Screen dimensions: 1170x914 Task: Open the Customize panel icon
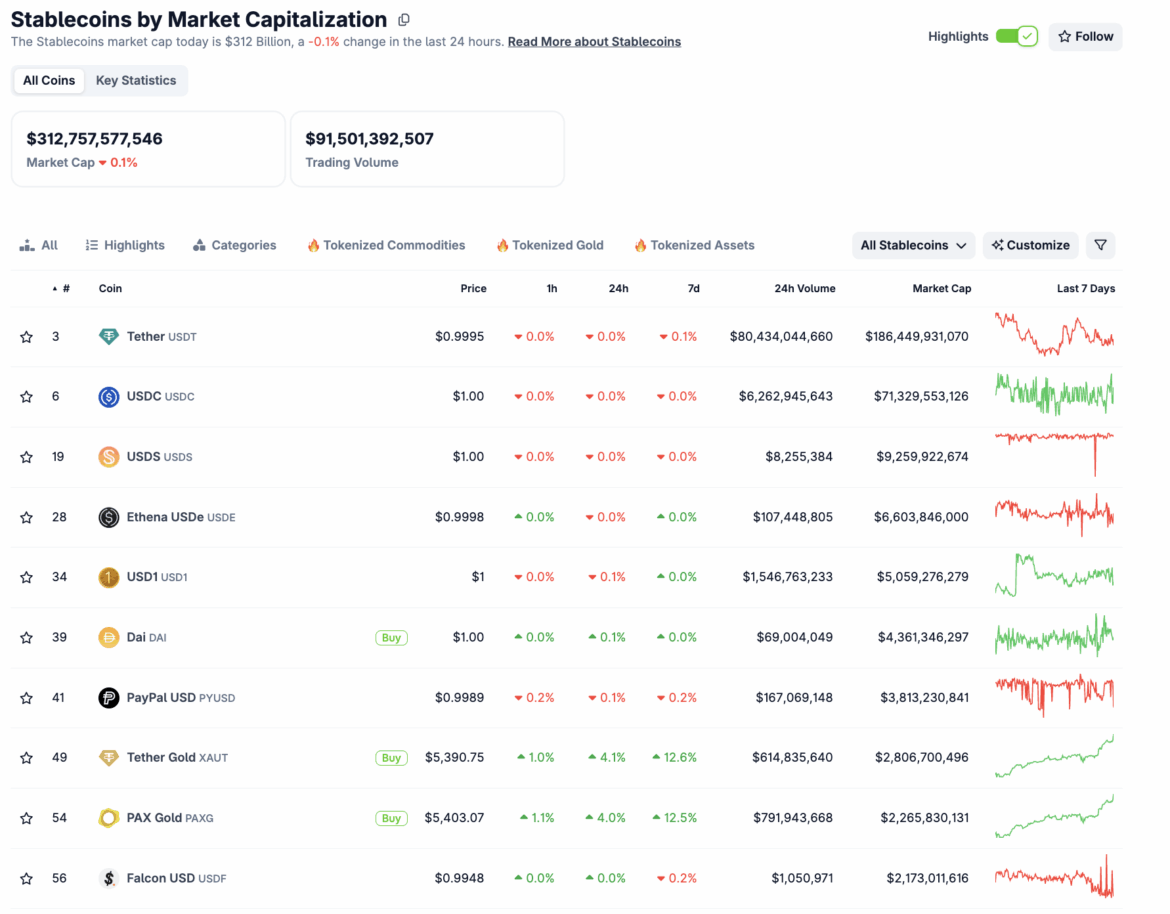click(x=996, y=245)
